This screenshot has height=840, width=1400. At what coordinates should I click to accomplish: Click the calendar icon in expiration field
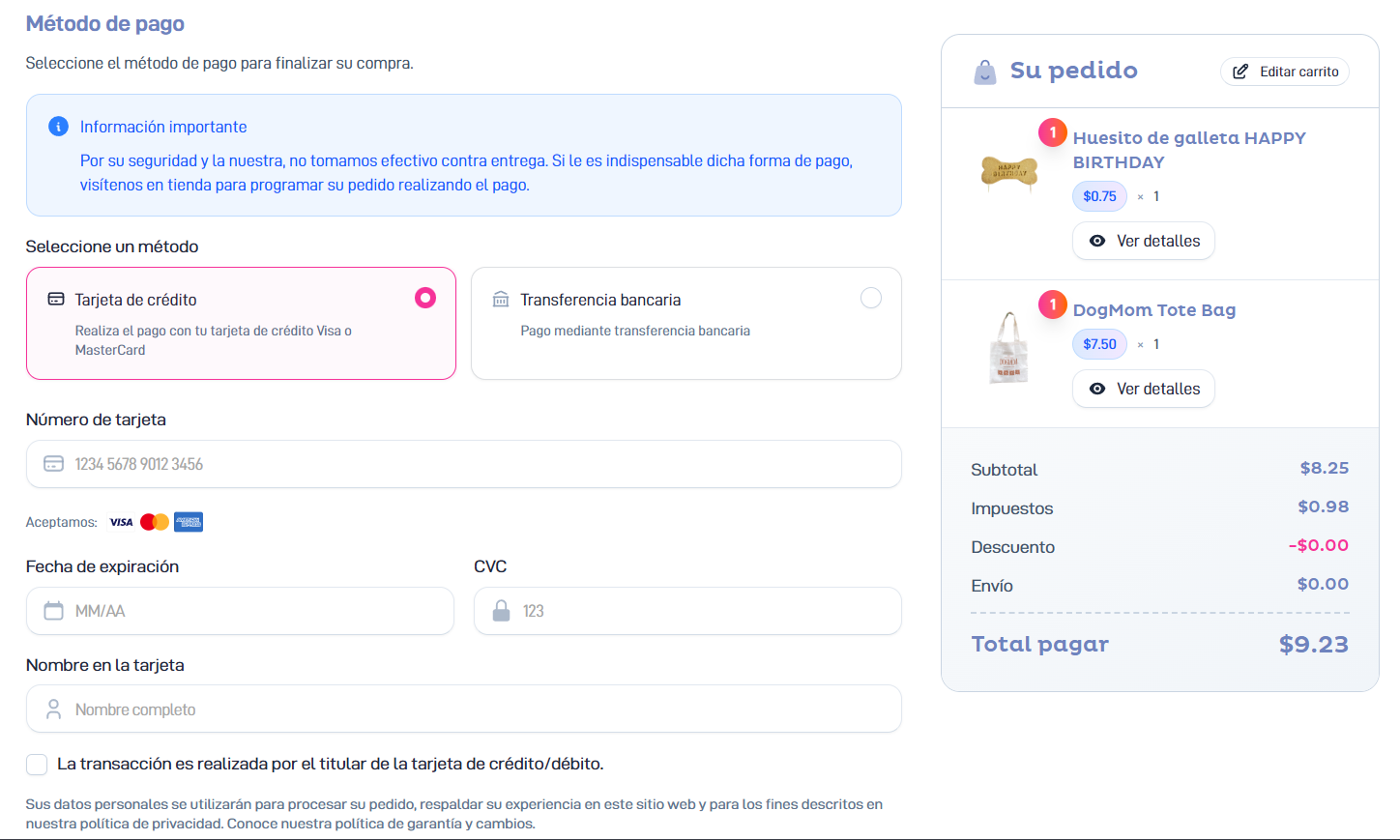[x=54, y=611]
